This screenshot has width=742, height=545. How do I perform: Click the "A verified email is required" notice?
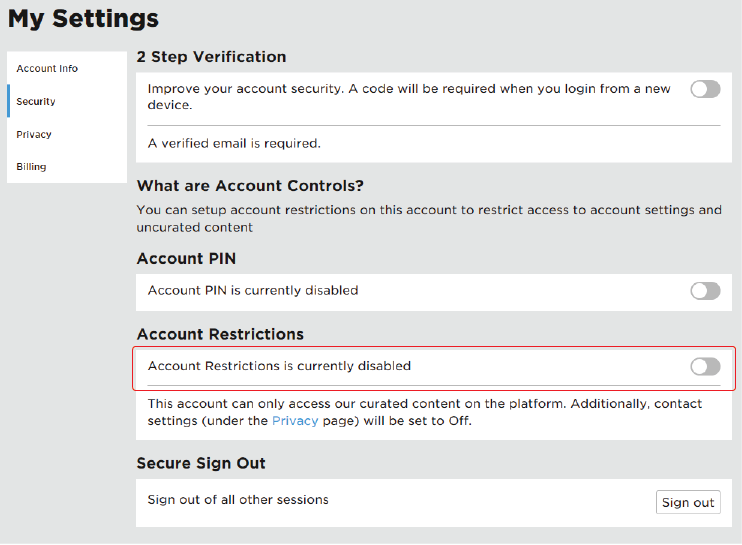(x=234, y=143)
